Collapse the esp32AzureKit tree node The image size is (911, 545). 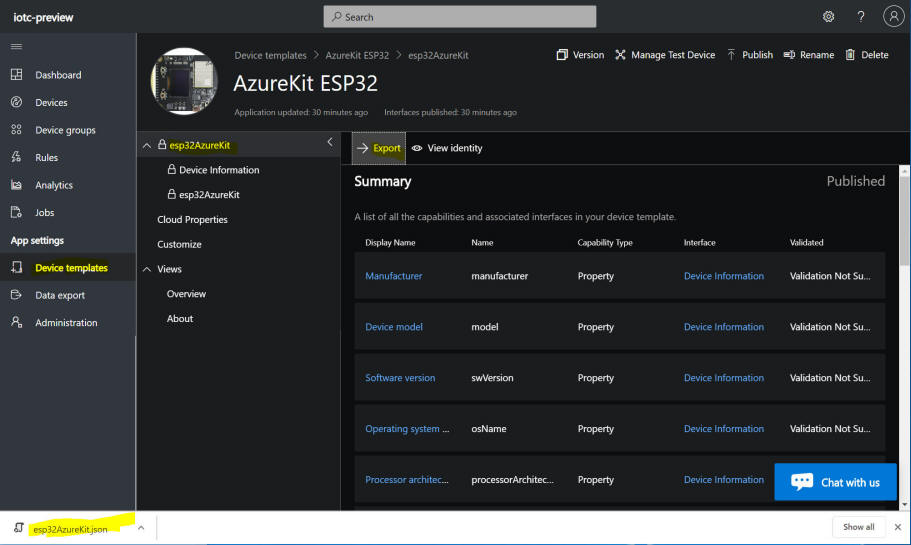(x=147, y=145)
